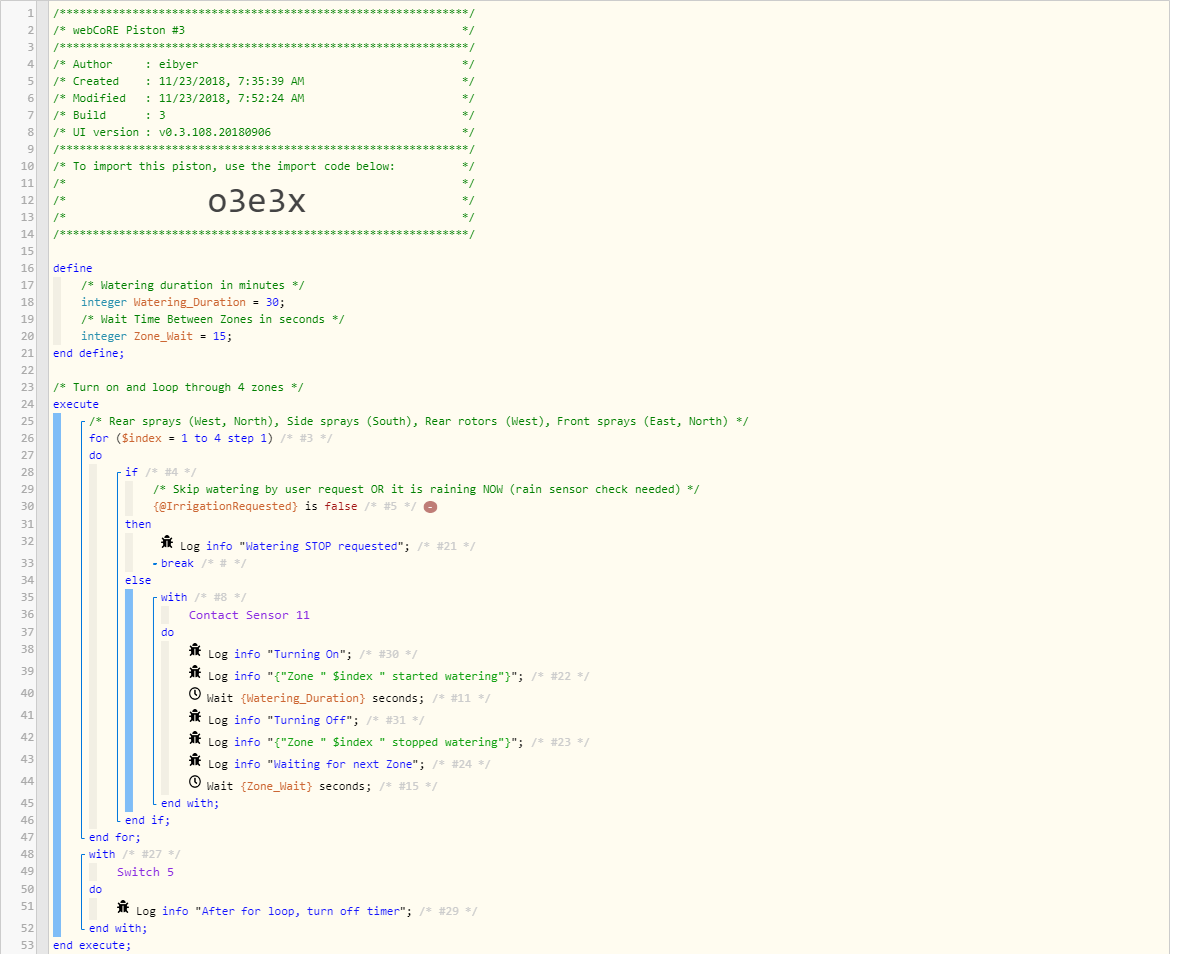This screenshot has height=954, width=1178.
Task: Click "end execute;" line
Action: point(92,945)
